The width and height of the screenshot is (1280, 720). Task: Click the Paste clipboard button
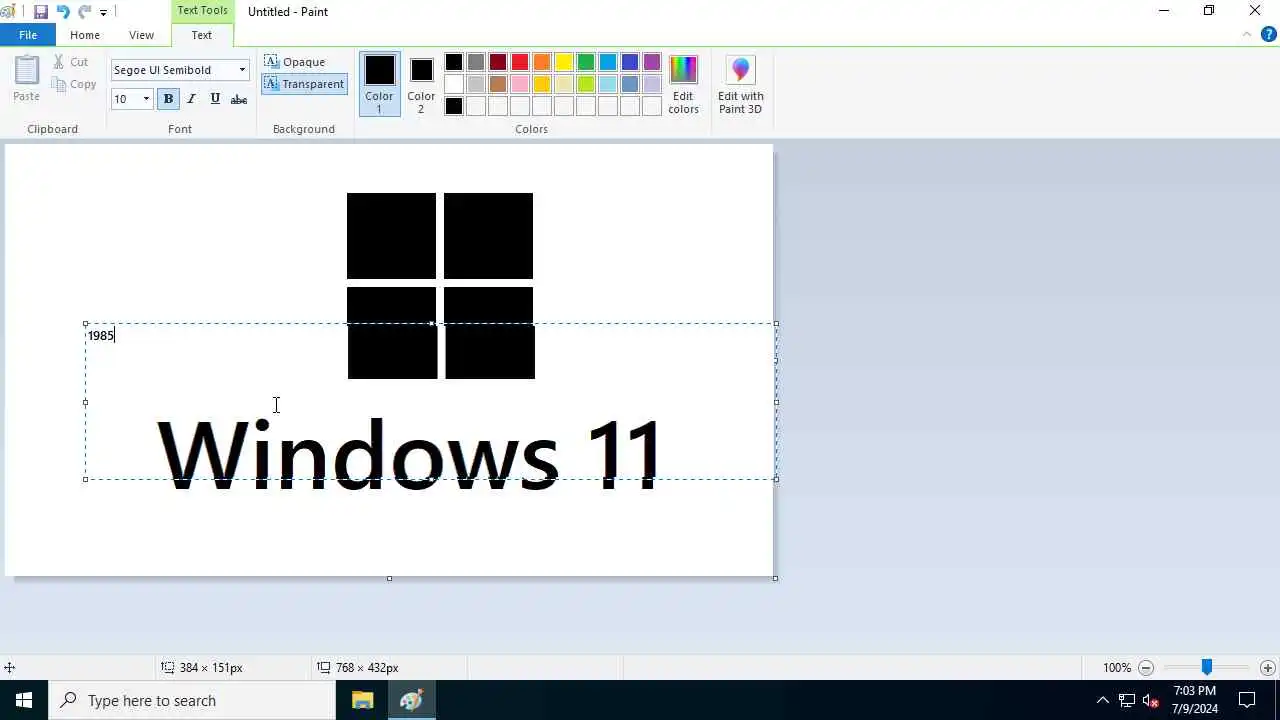click(27, 79)
